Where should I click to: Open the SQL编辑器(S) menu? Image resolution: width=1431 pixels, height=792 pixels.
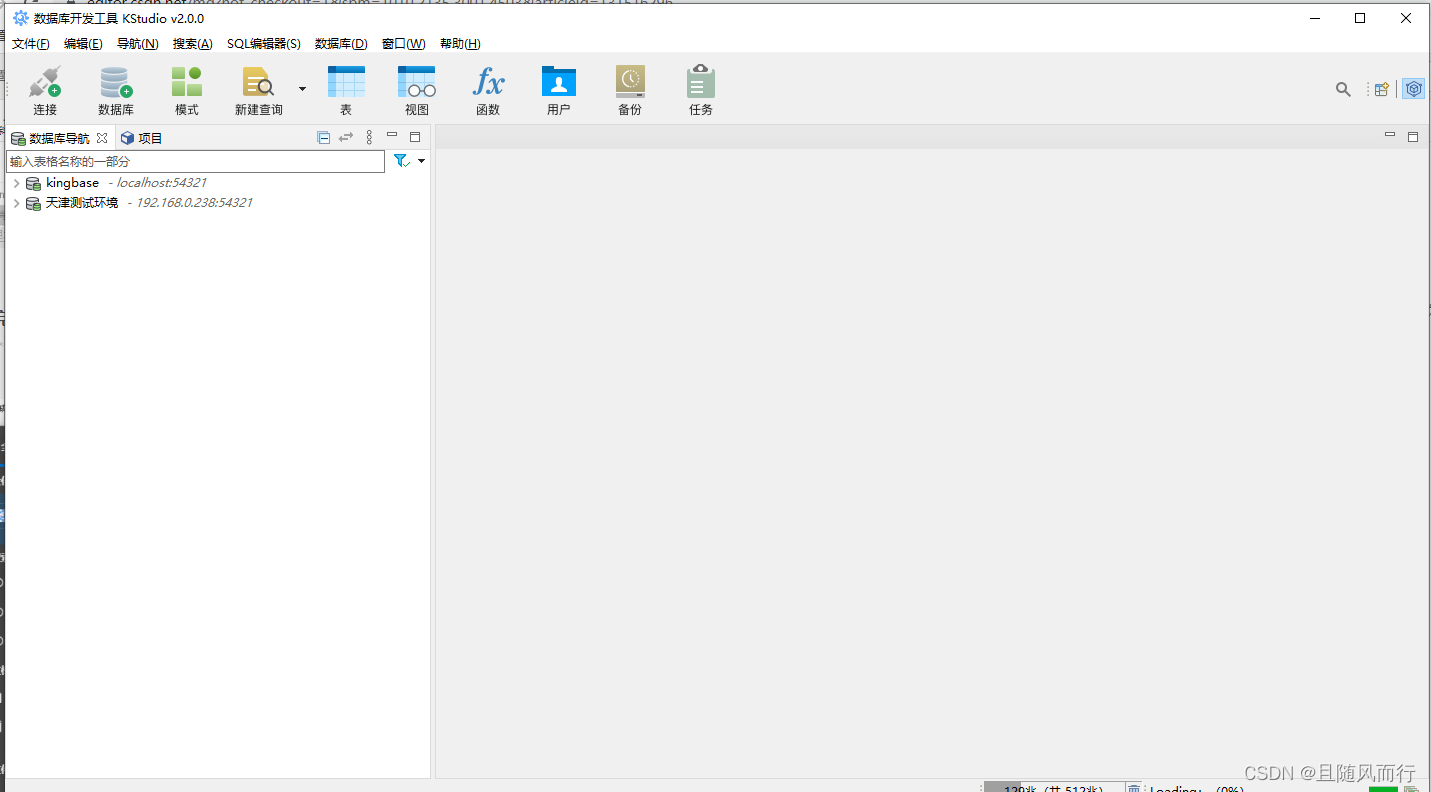click(x=263, y=44)
